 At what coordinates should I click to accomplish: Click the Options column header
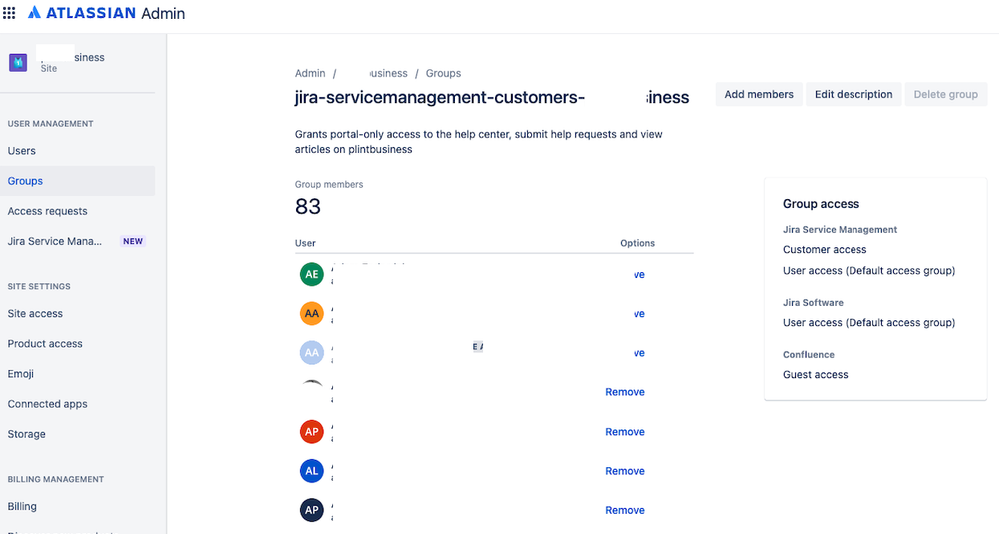pos(637,243)
